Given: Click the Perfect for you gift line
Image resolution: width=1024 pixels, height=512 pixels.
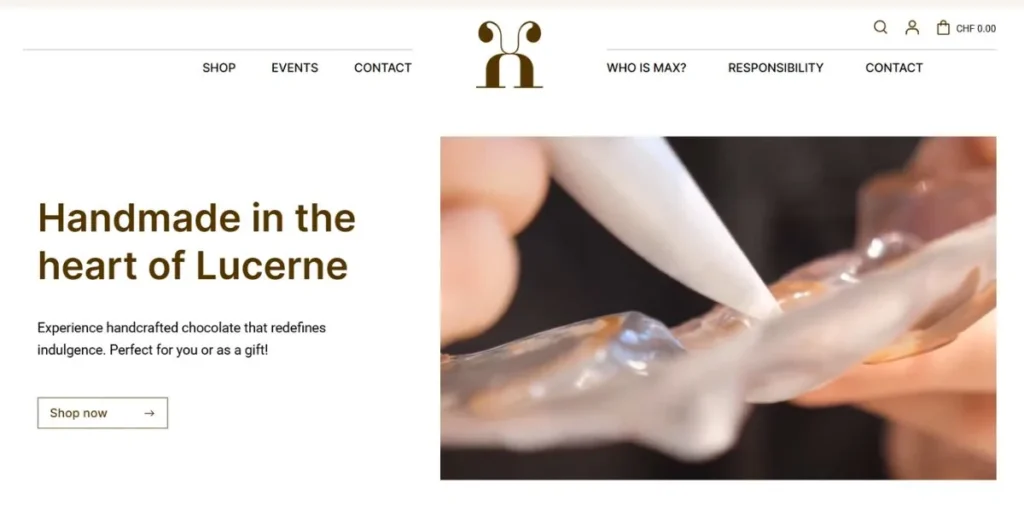Looking at the screenshot, I should (189, 349).
